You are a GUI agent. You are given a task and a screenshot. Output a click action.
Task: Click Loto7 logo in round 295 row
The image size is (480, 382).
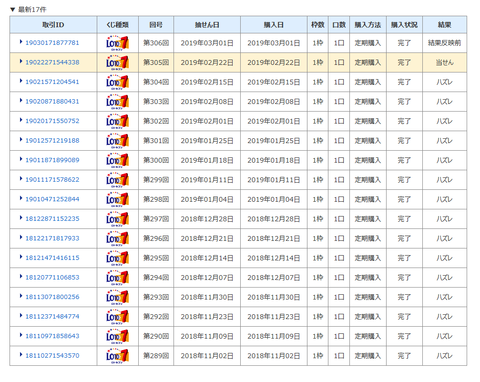click(x=117, y=258)
